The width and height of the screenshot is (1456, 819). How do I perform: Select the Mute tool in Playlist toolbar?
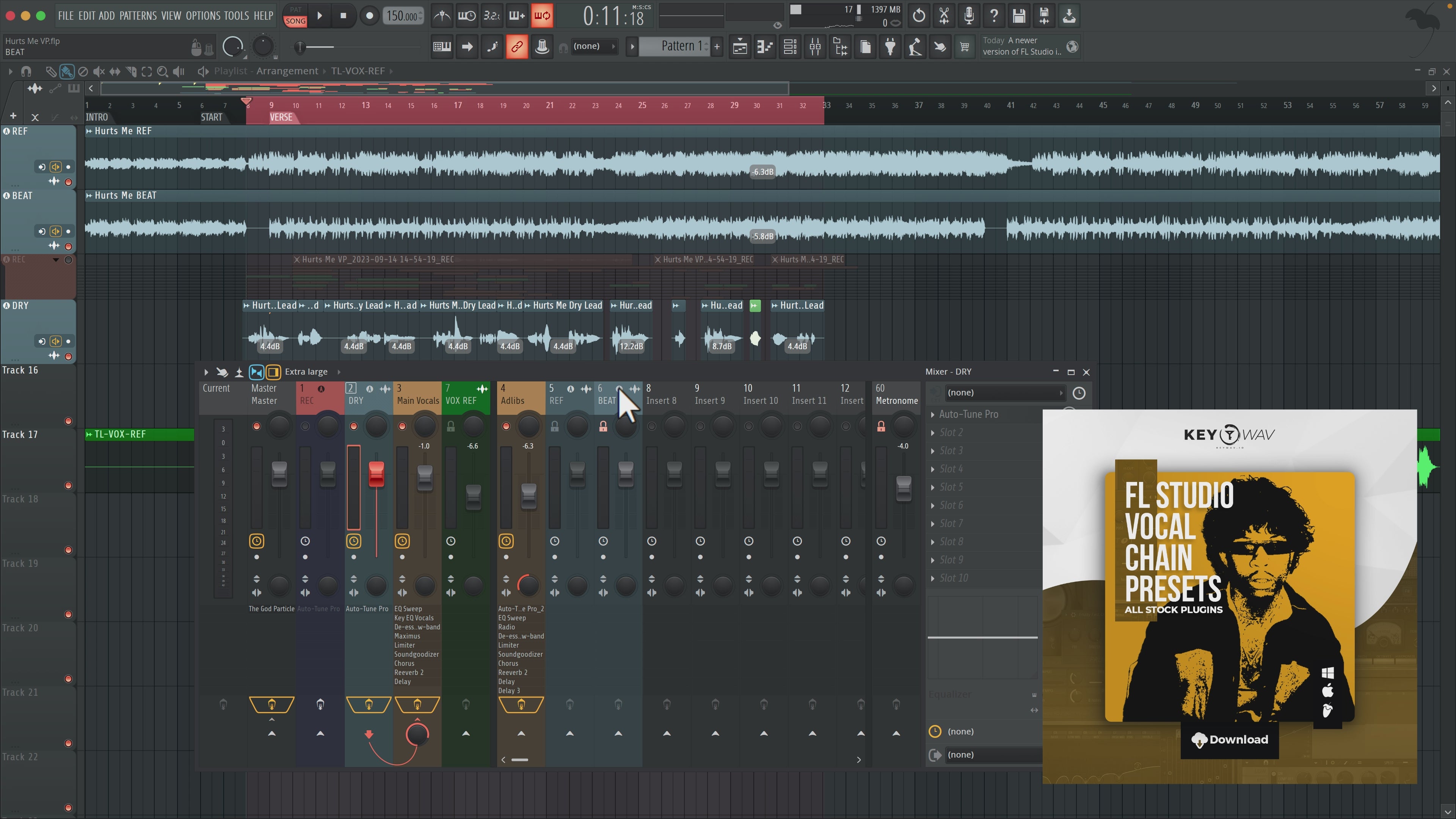point(99,71)
